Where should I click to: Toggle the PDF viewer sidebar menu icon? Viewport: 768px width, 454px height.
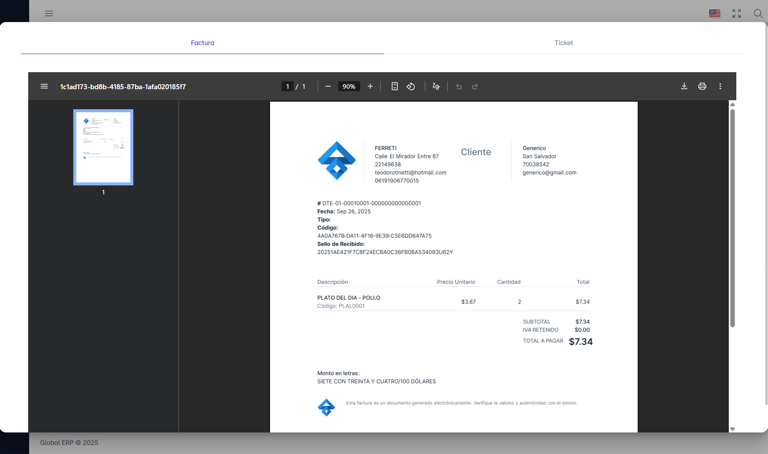[44, 87]
